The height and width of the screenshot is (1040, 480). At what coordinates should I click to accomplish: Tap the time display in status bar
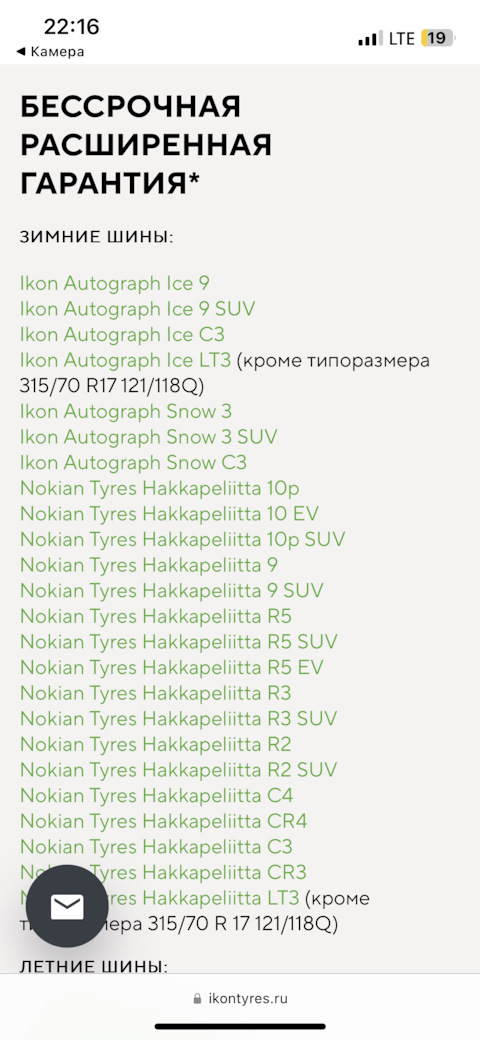(x=72, y=27)
